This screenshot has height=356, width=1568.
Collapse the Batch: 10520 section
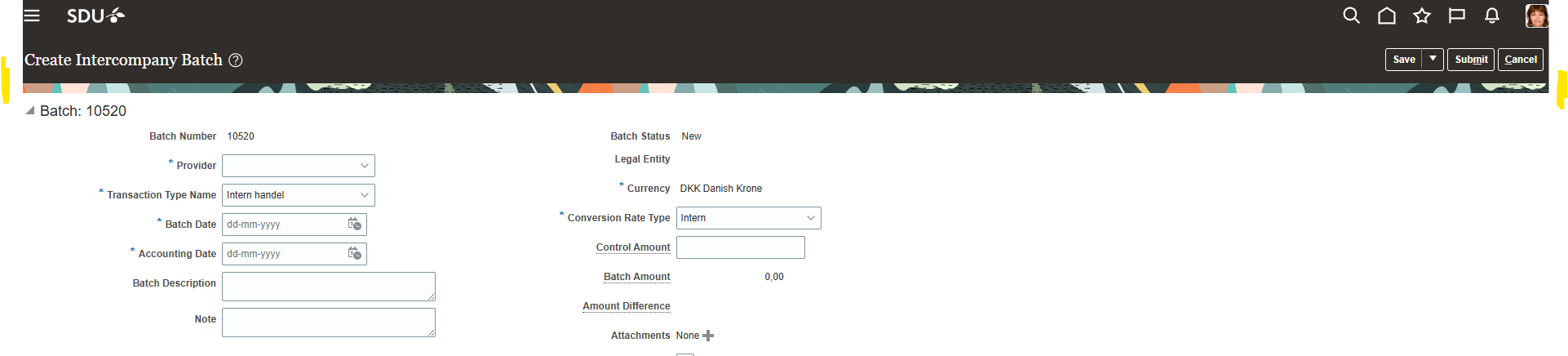coord(30,111)
